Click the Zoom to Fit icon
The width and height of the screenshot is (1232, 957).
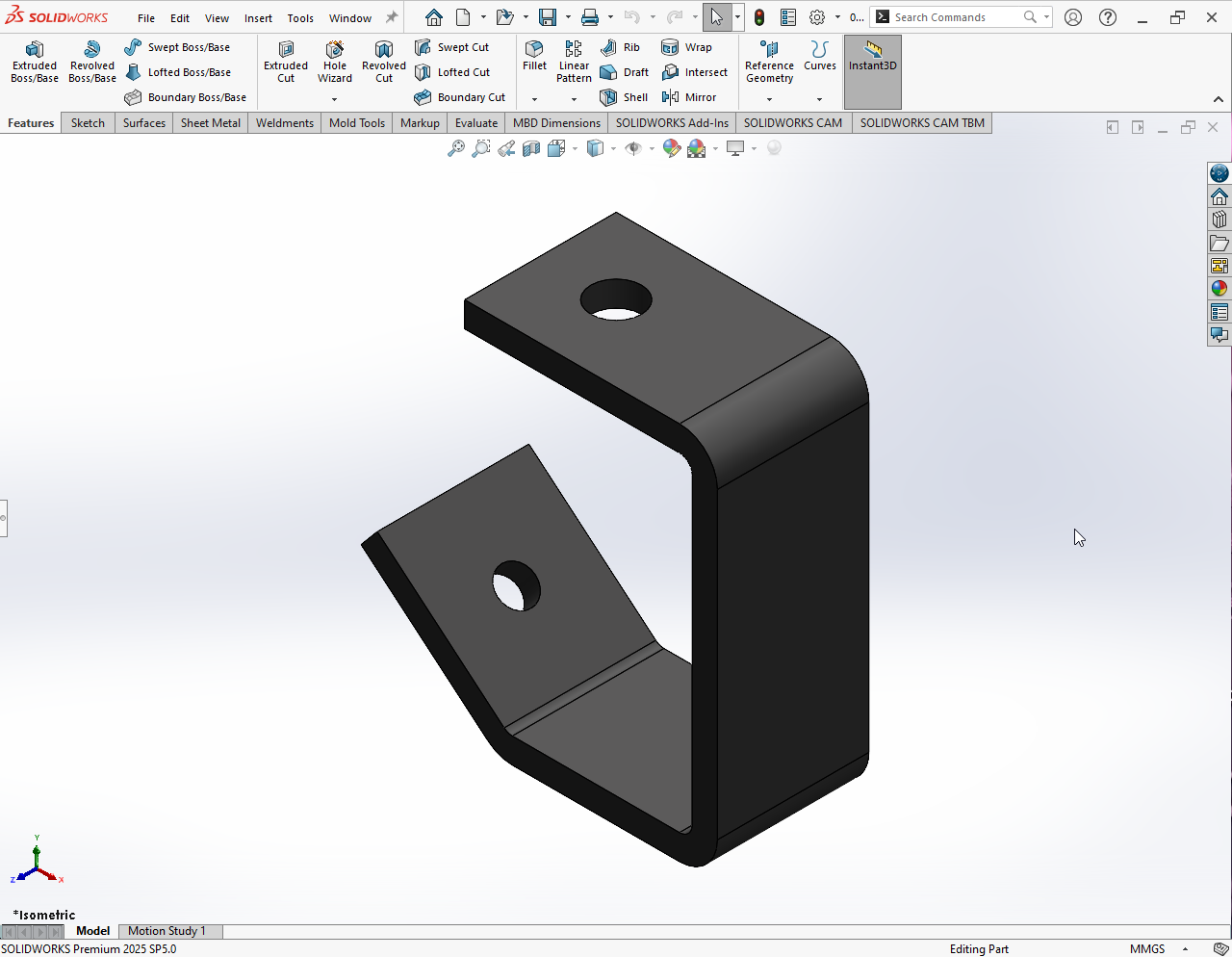pos(456,148)
